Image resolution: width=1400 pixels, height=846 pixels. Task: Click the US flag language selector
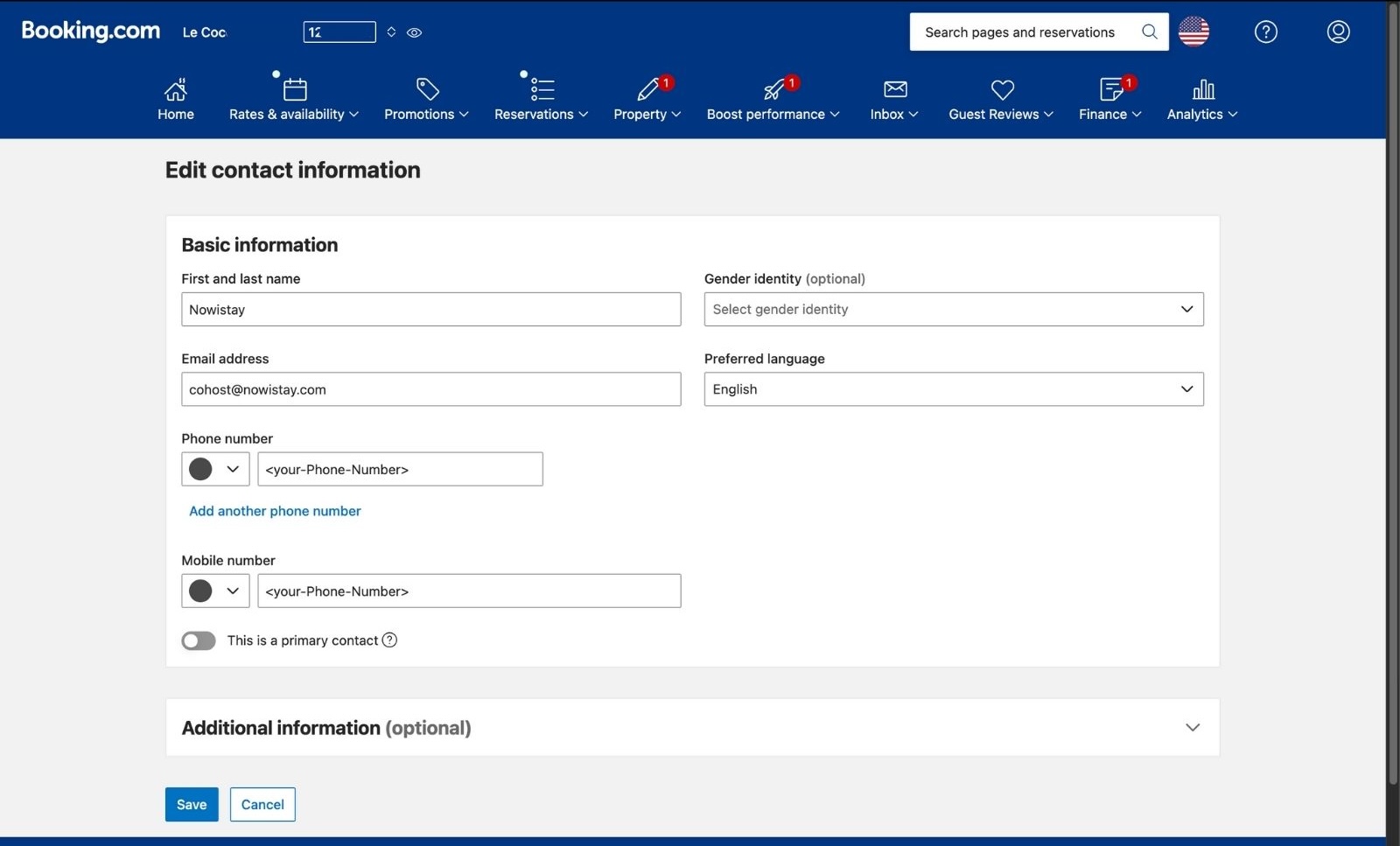[1193, 31]
